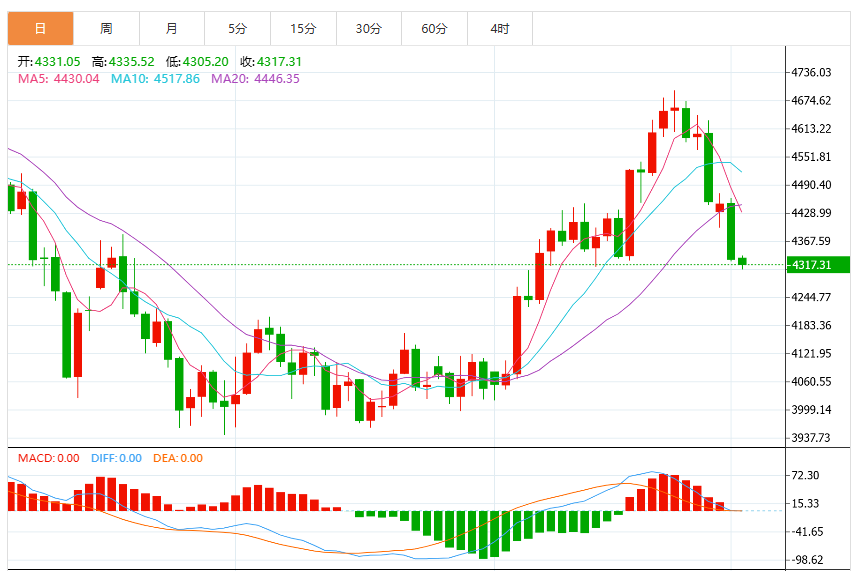Choose the 60分 timeframe tab
The height and width of the screenshot is (571, 856).
[435, 28]
